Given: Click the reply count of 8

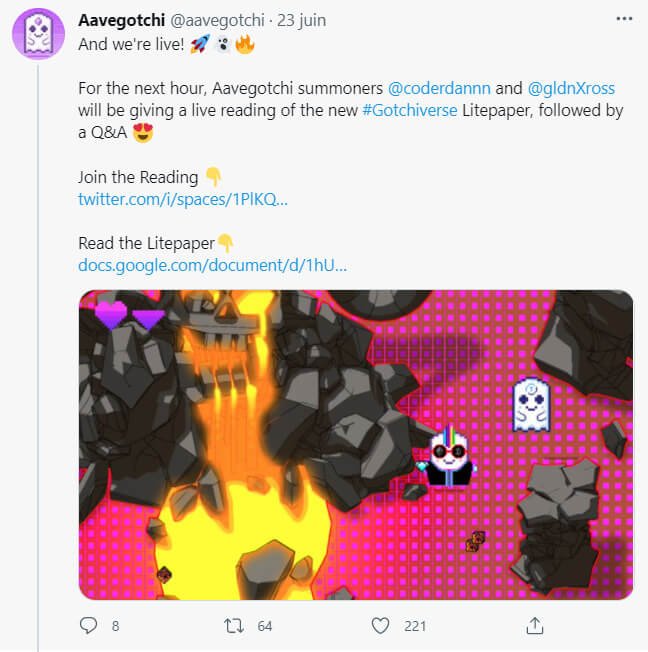Looking at the screenshot, I should click(115, 626).
